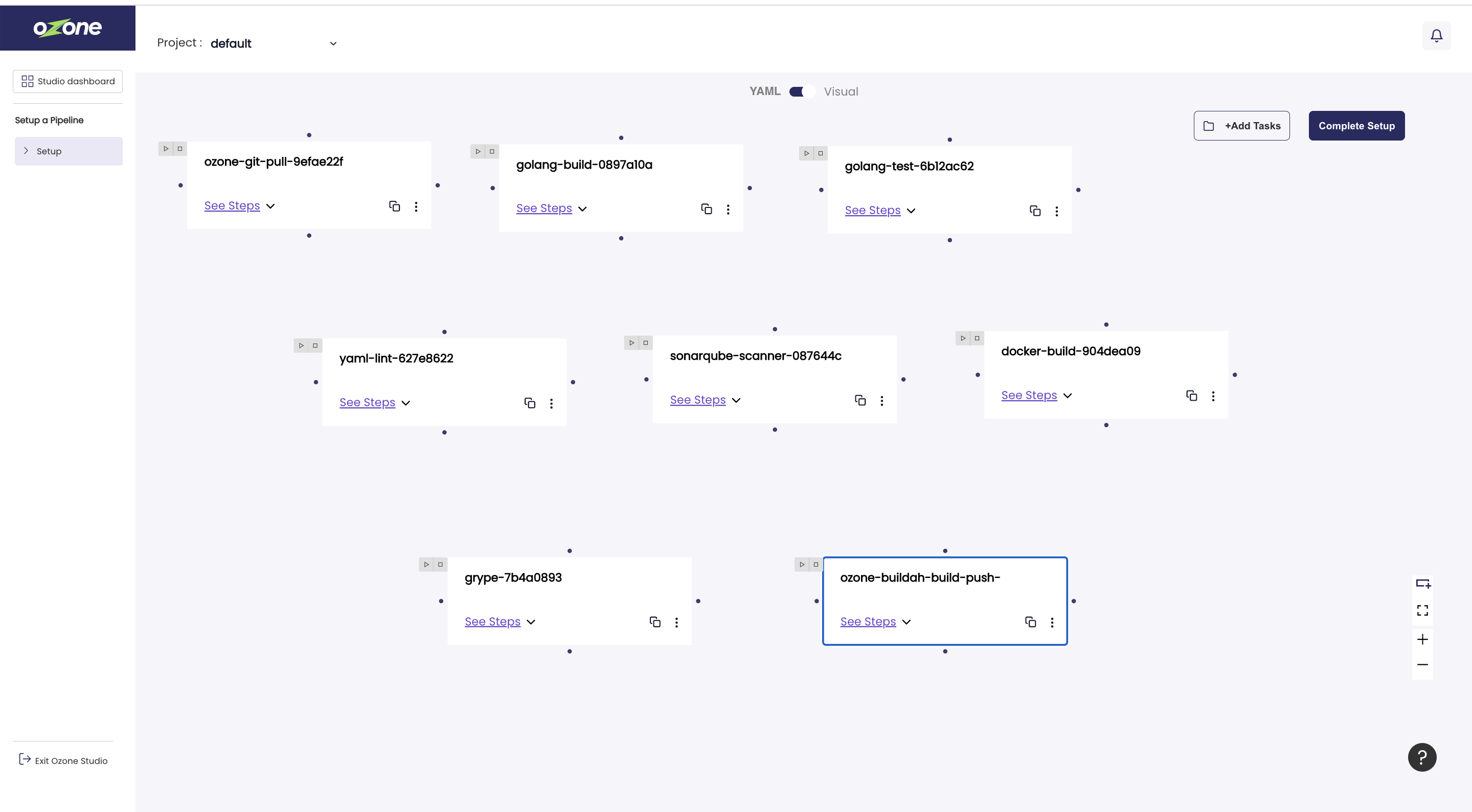Select the grype-7b4a0893 card title
The width and height of the screenshot is (1472, 812).
click(513, 577)
